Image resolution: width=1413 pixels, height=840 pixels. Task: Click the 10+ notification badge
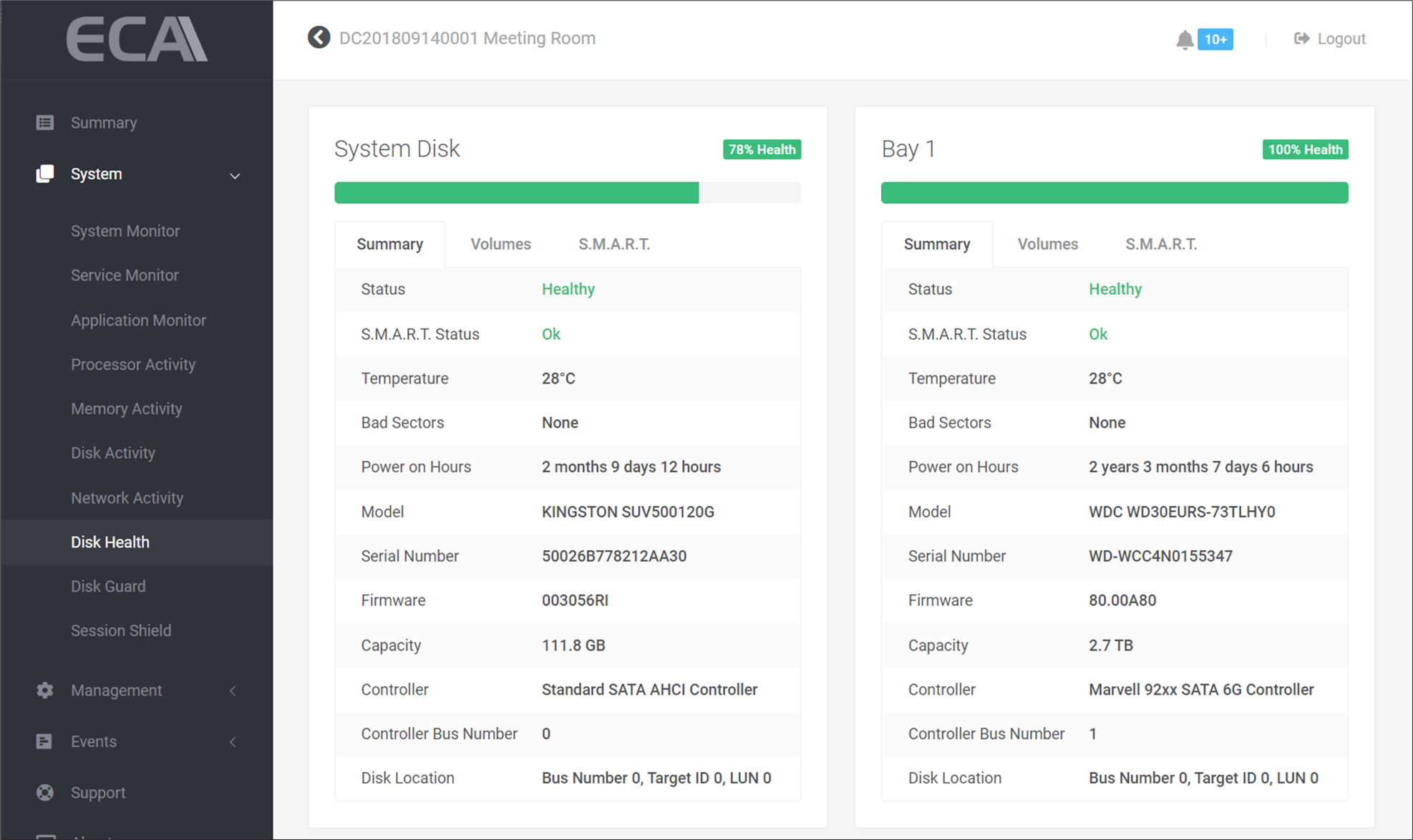pos(1215,39)
